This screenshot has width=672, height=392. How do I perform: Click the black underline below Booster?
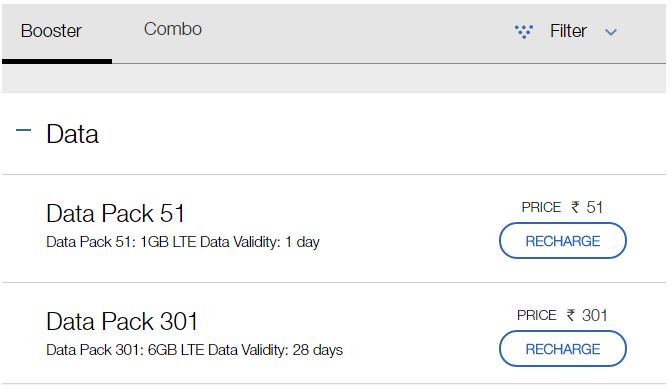(x=57, y=62)
